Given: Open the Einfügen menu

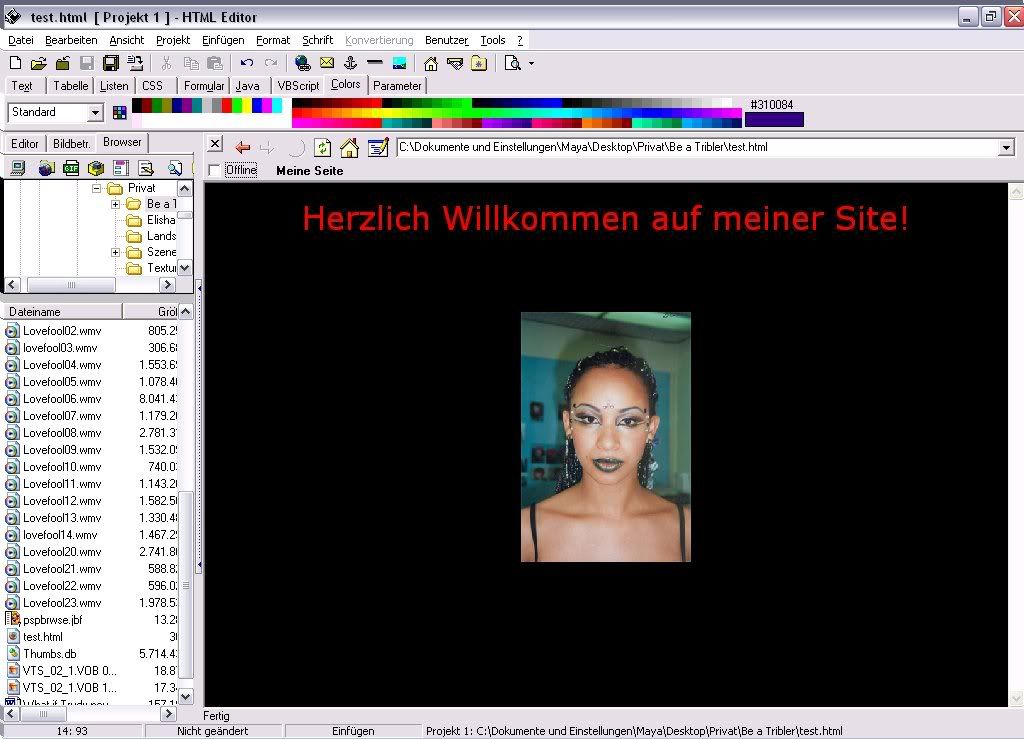Looking at the screenshot, I should click(223, 40).
